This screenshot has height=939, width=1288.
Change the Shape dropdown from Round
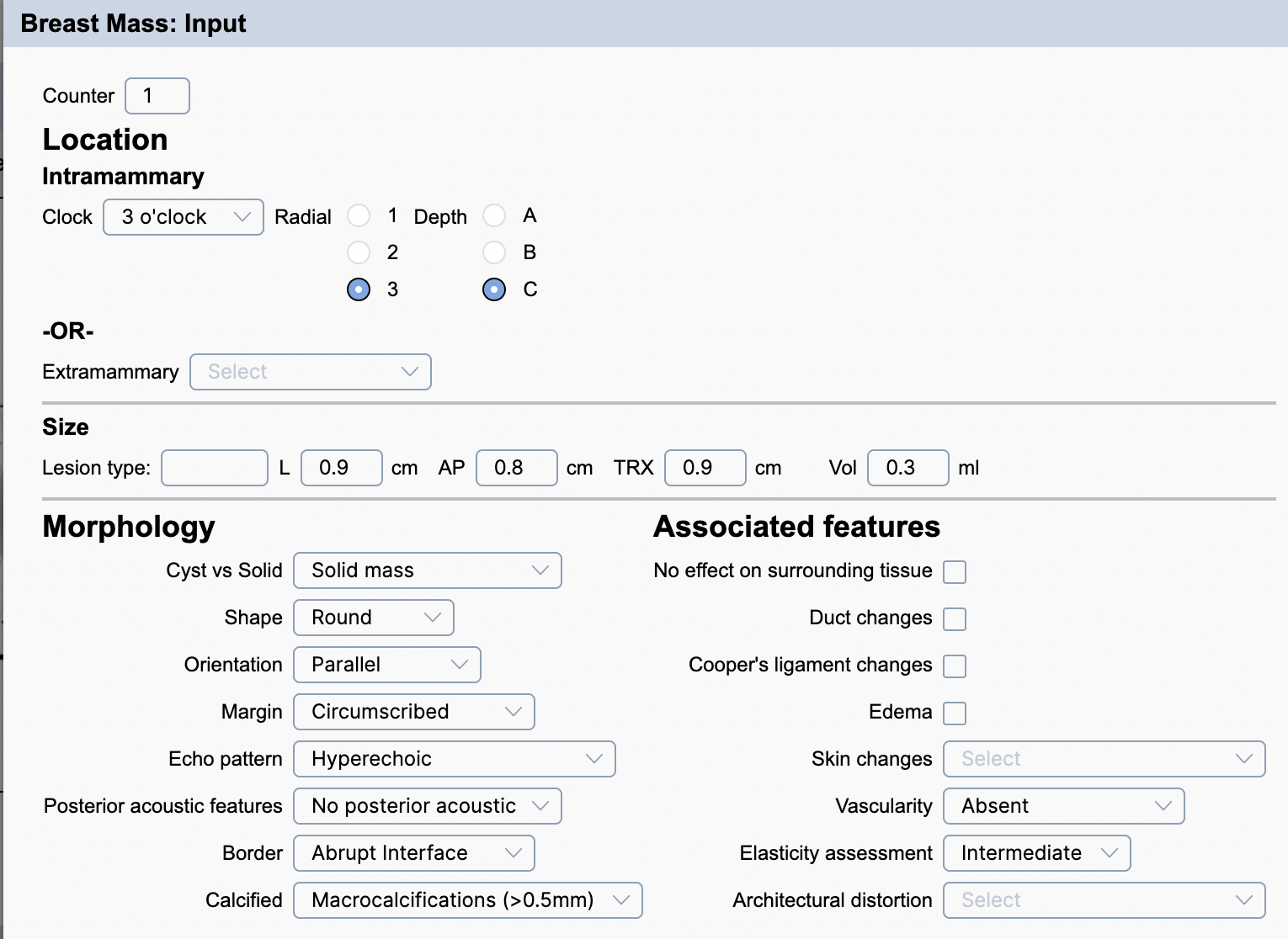point(373,618)
